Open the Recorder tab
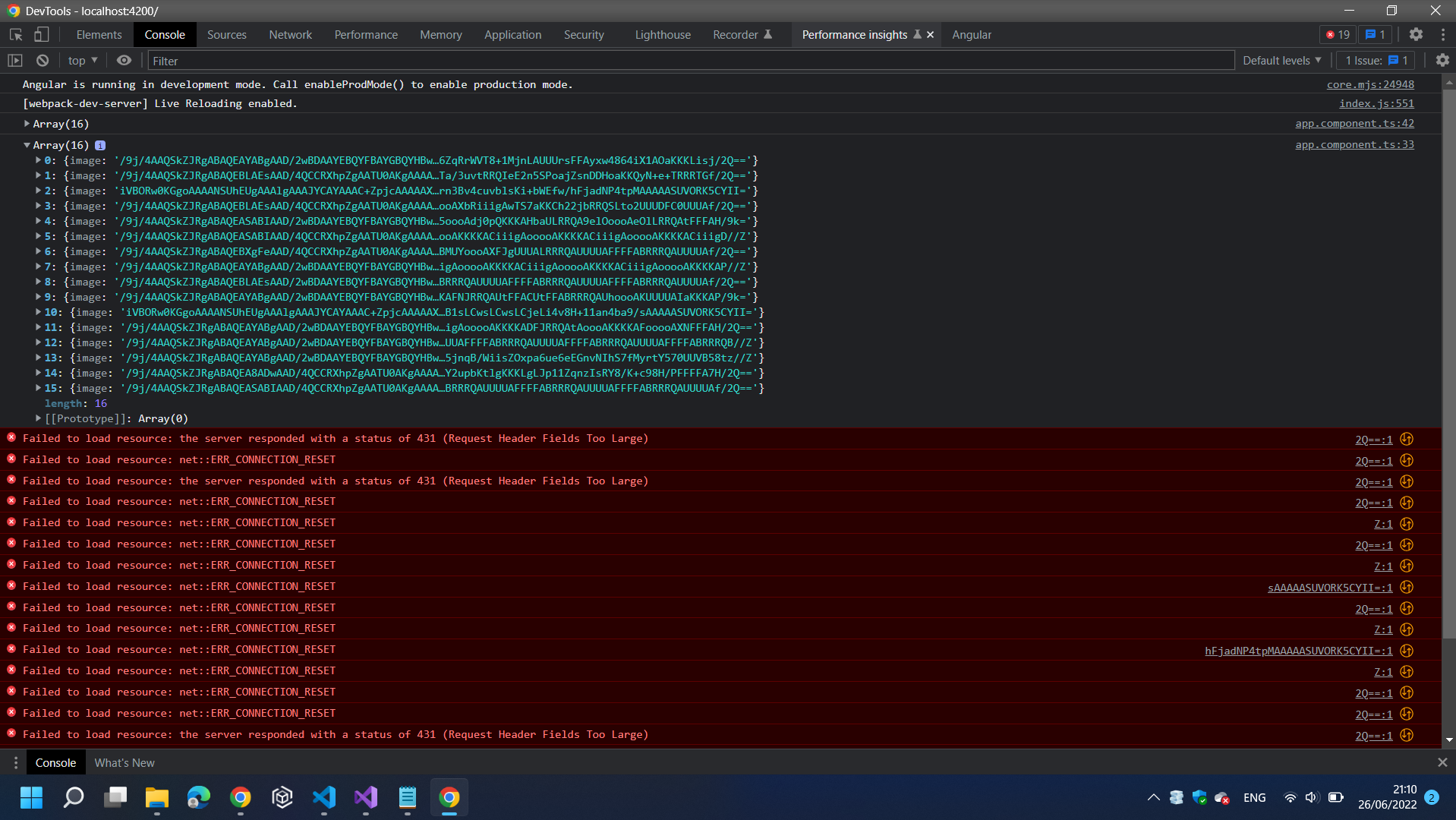1456x820 pixels. [742, 35]
